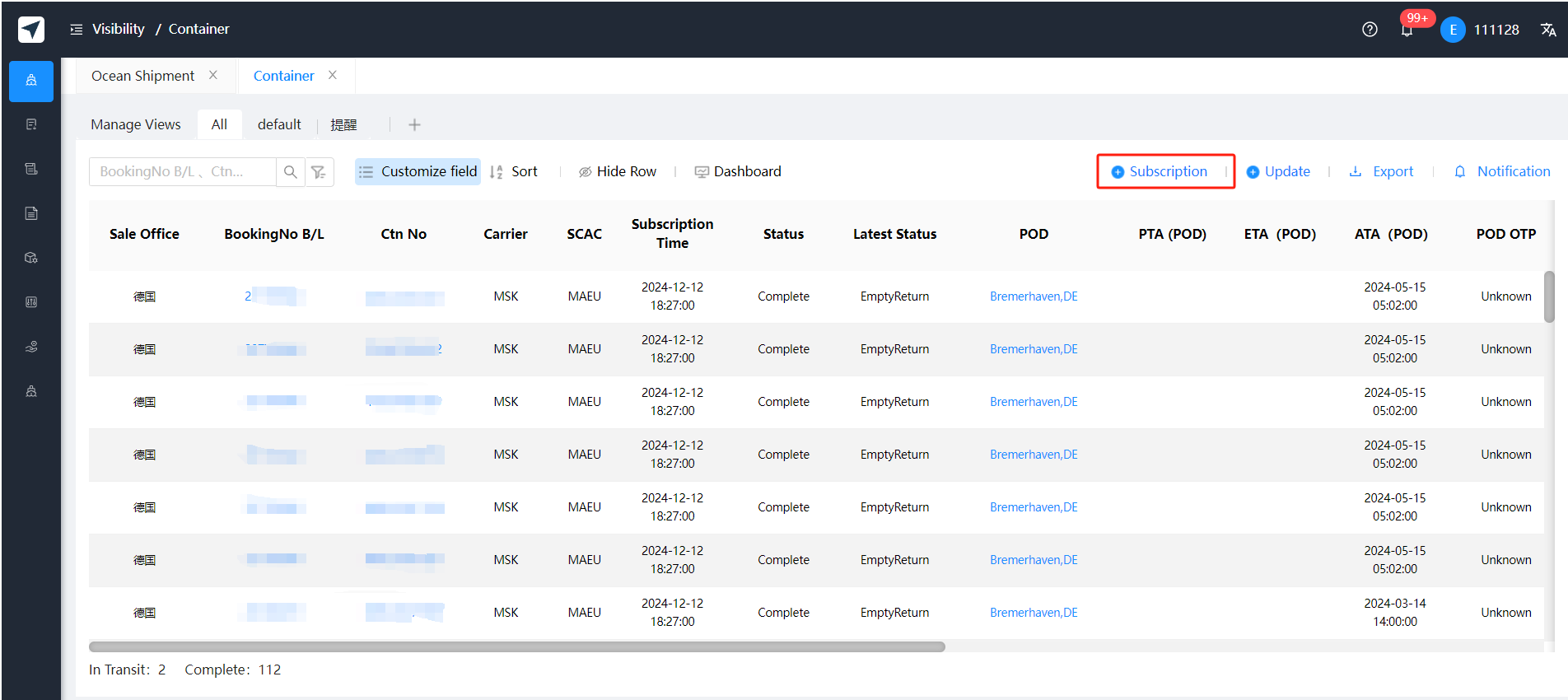Add a new view with plus icon
The height and width of the screenshot is (700, 1568).
414,125
